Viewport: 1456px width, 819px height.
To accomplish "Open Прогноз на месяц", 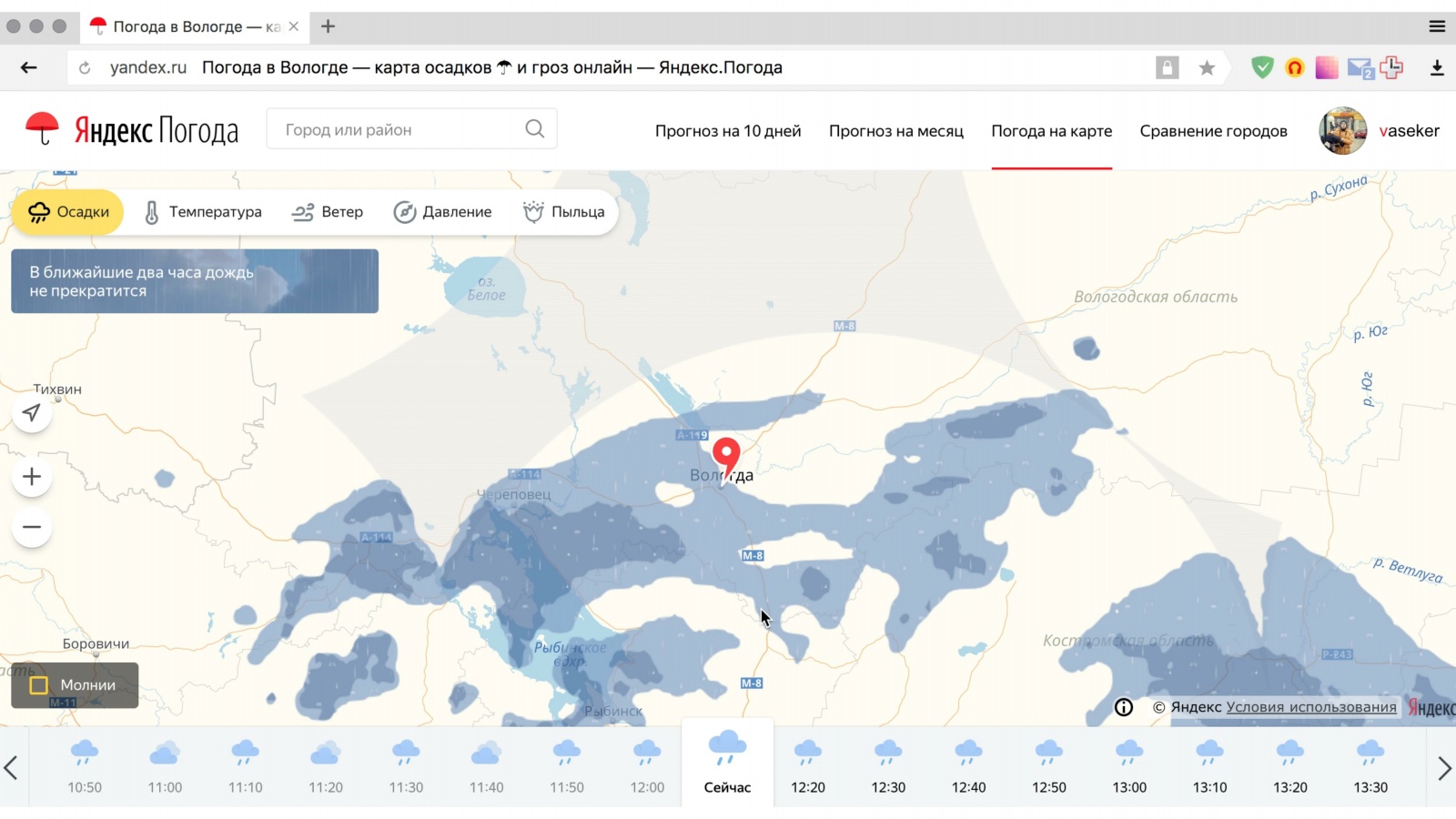I will click(896, 131).
